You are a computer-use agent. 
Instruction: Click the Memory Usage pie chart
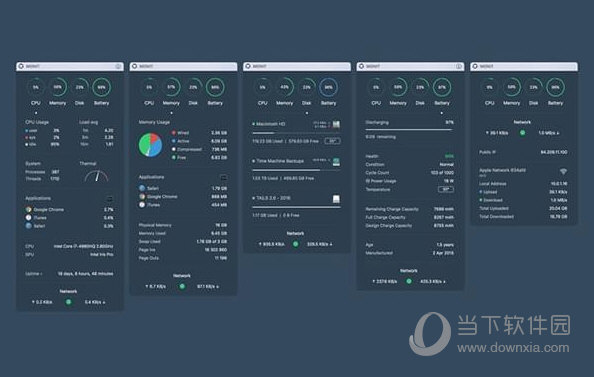click(x=150, y=145)
